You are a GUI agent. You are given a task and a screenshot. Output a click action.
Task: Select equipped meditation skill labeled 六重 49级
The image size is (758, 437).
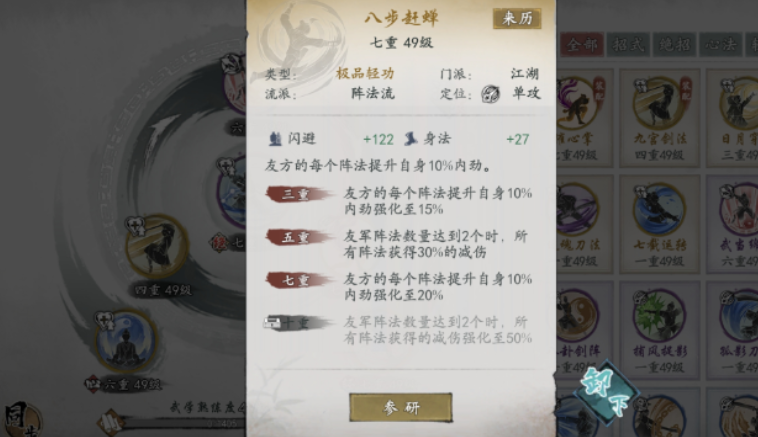pos(126,342)
